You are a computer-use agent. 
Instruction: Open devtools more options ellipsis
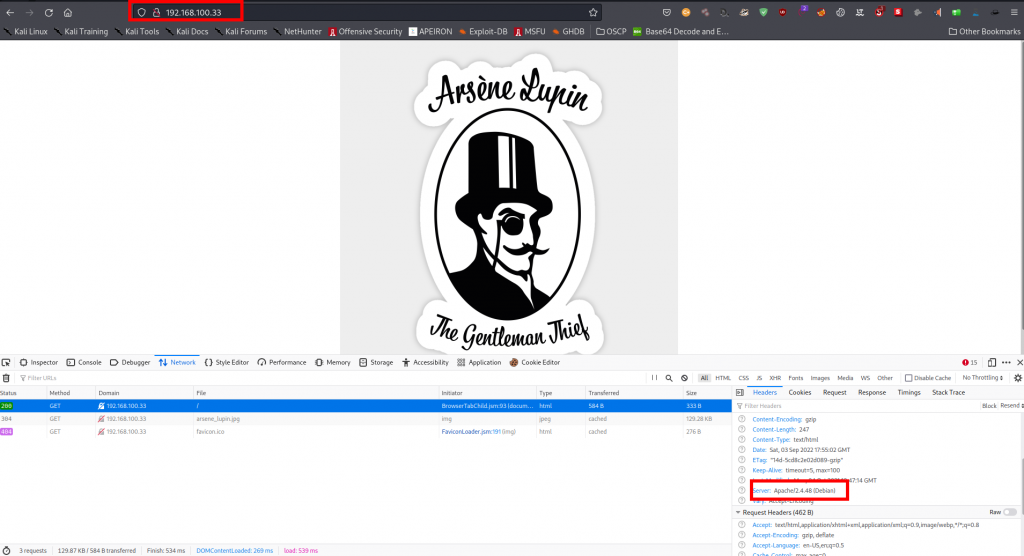1006,362
